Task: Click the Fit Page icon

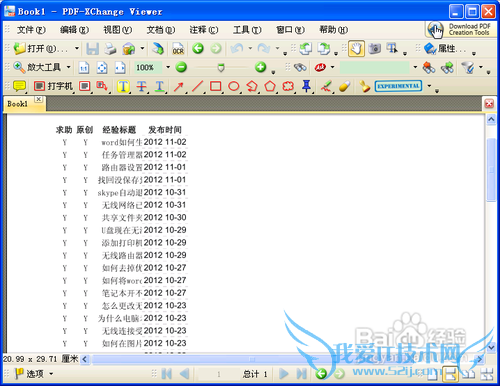Action: pyautogui.click(x=102, y=68)
